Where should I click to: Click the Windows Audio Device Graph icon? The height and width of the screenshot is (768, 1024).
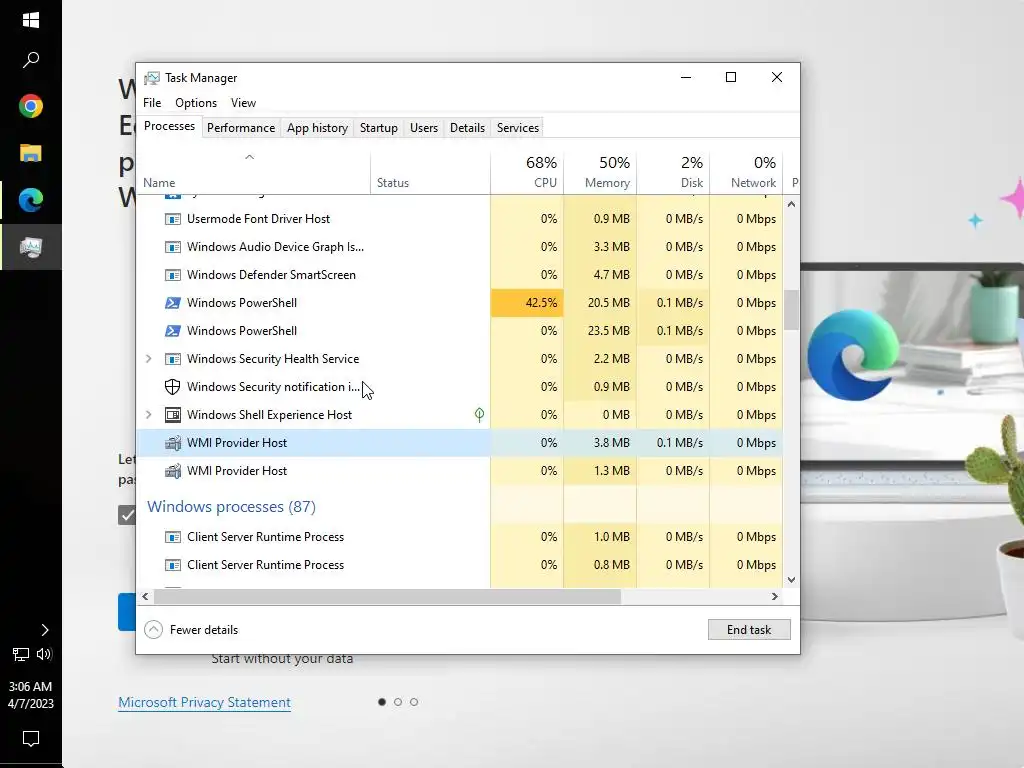tap(172, 247)
